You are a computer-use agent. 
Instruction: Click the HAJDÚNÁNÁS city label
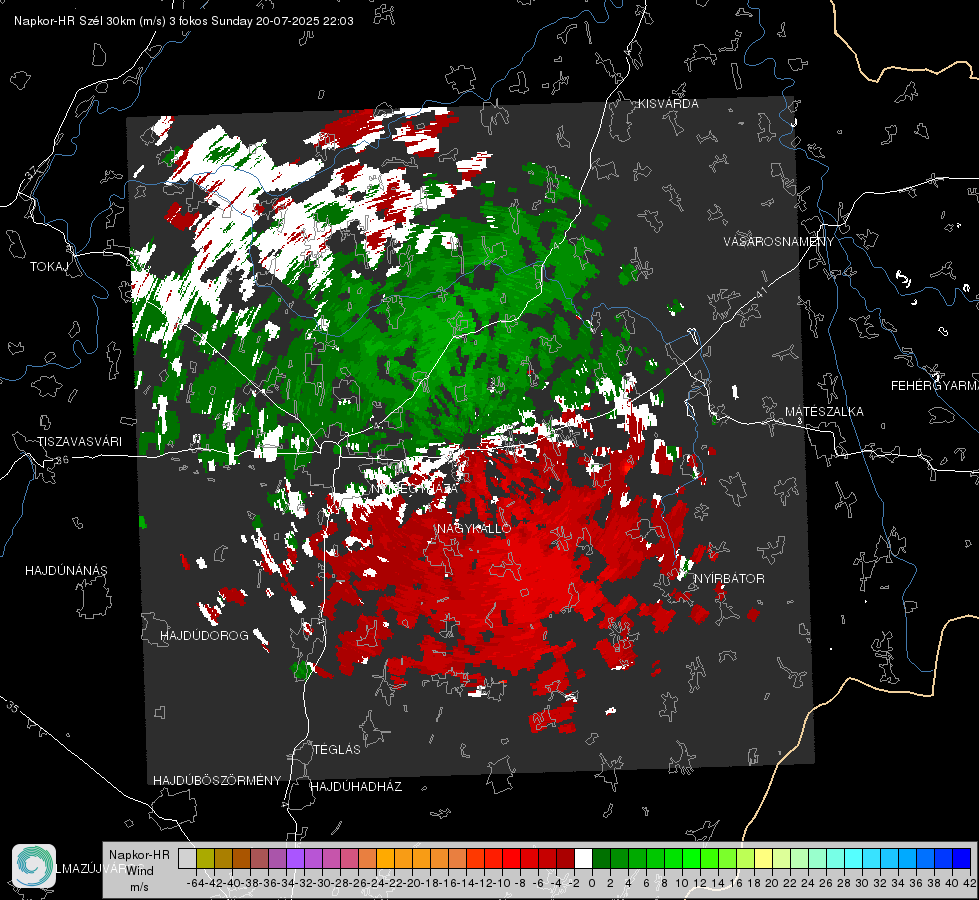66,570
